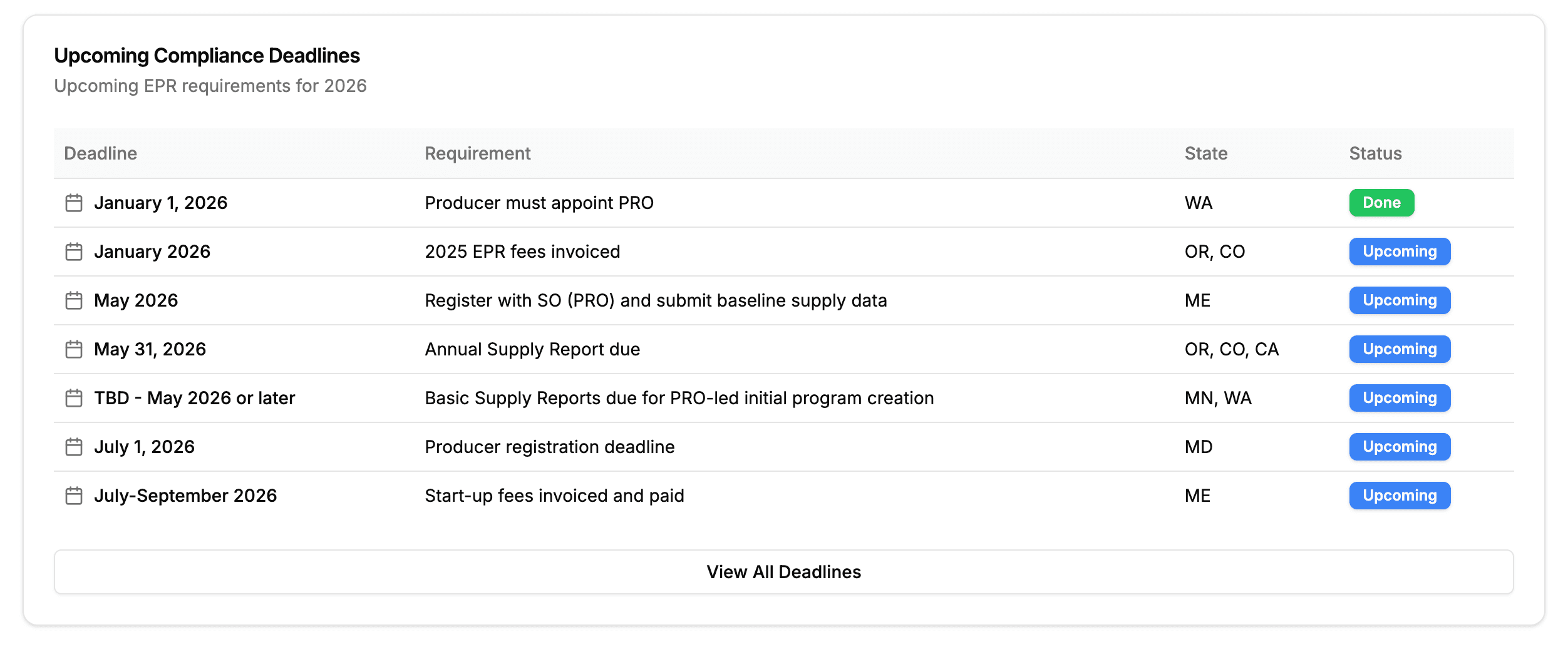Select the Producer must appoint PRO row
Image resolution: width=1568 pixels, height=647 pixels.
[539, 202]
